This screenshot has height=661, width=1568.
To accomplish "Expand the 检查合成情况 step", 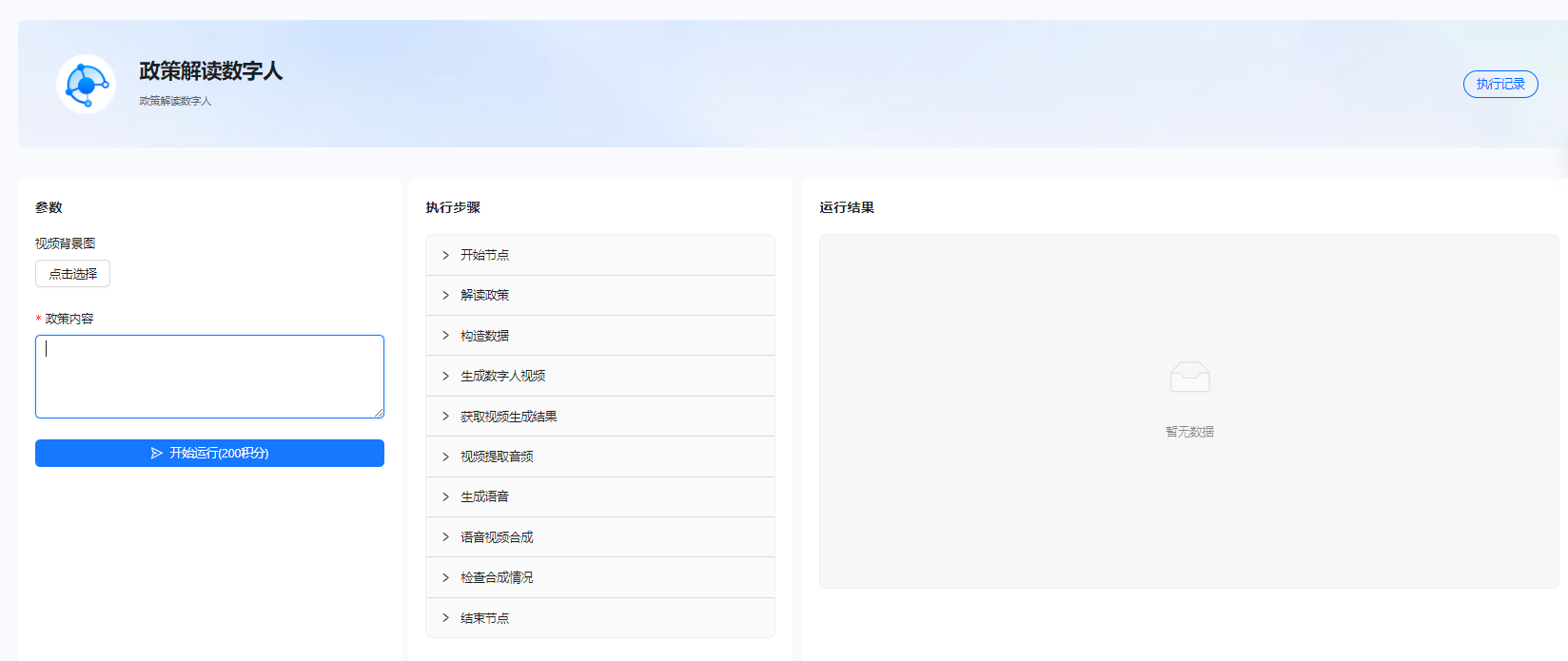I will (x=497, y=577).
